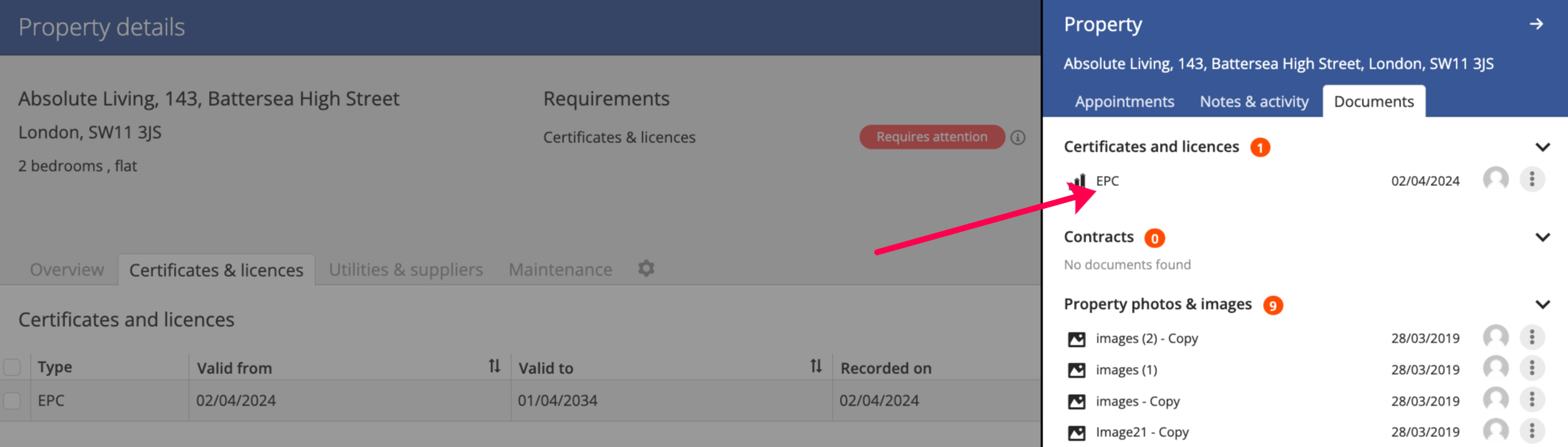Open the tab settings gear icon
Image resolution: width=1568 pixels, height=447 pixels.
(646, 268)
